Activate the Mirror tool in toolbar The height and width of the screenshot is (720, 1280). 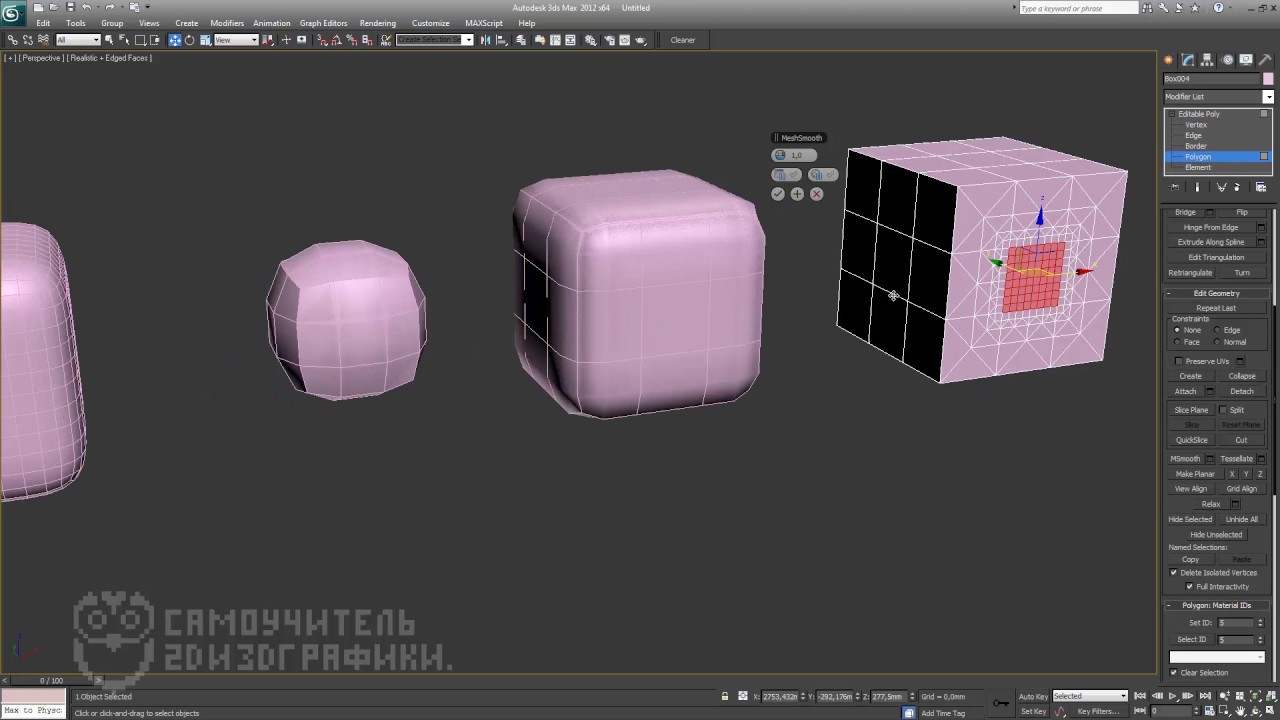(486, 40)
